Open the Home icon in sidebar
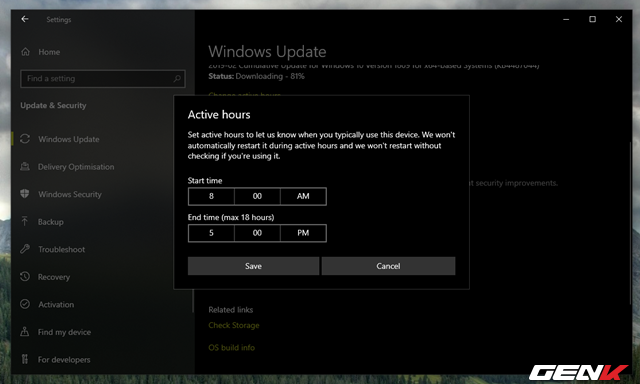 click(x=25, y=52)
